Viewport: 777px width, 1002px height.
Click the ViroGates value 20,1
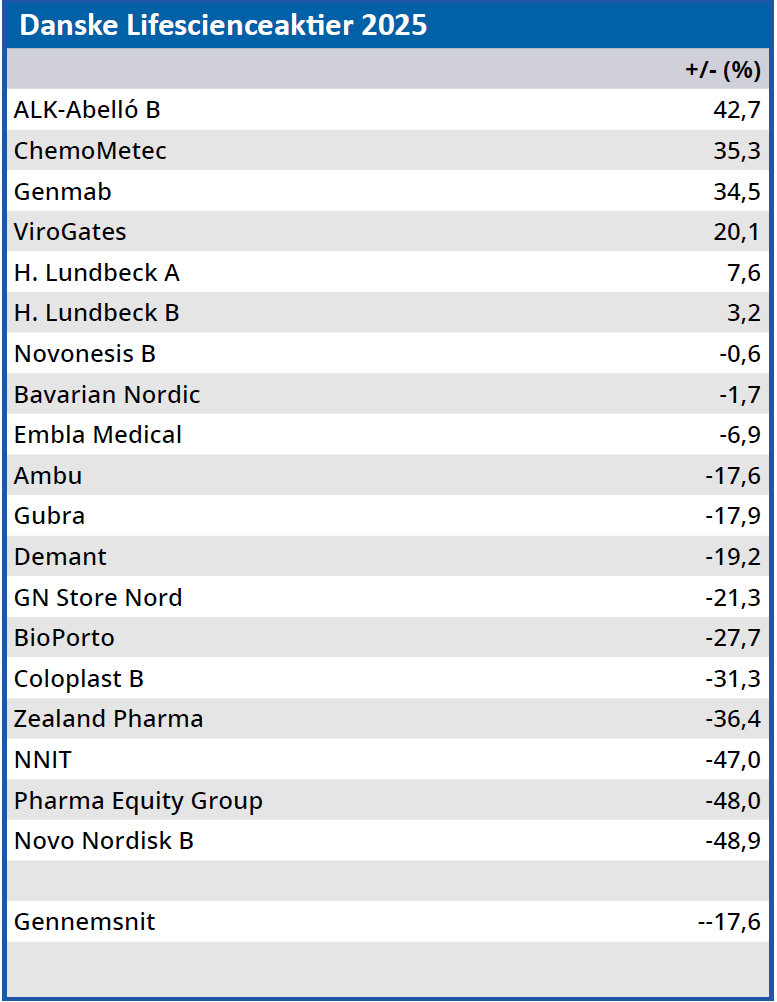[x=737, y=232]
